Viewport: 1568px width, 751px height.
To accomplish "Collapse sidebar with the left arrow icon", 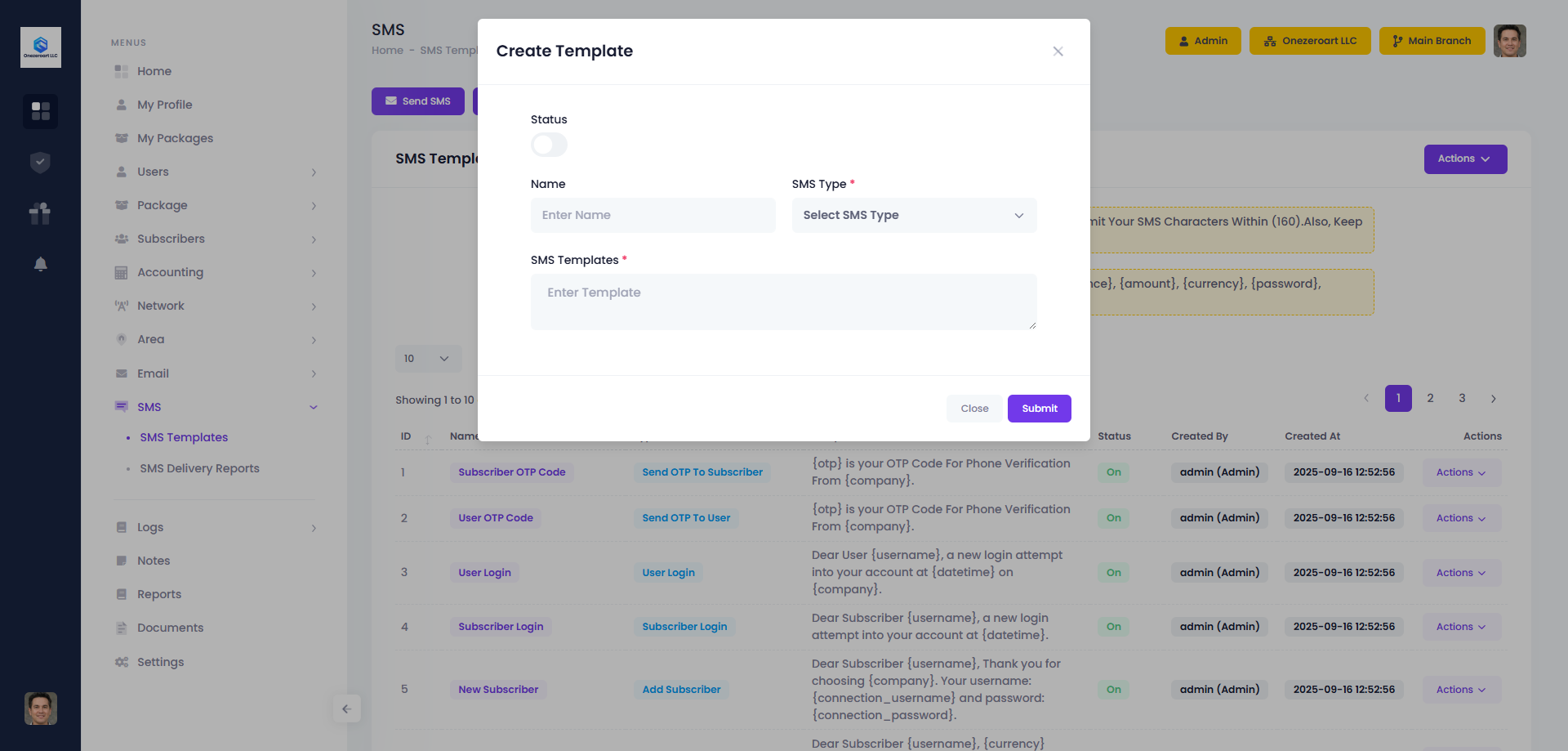I will click(x=346, y=709).
